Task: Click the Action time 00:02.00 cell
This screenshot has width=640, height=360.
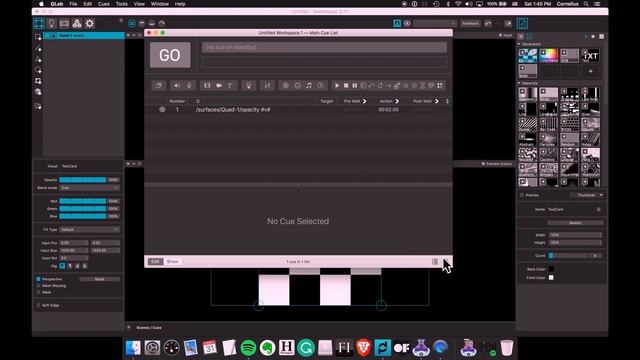Action: tap(388, 109)
